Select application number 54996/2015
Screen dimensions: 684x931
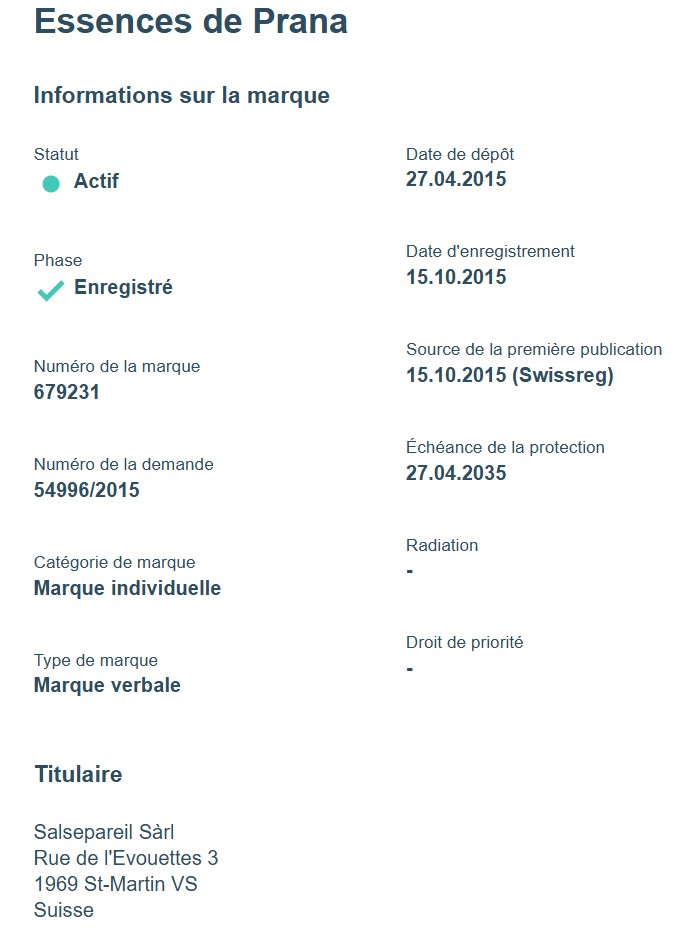pos(87,490)
